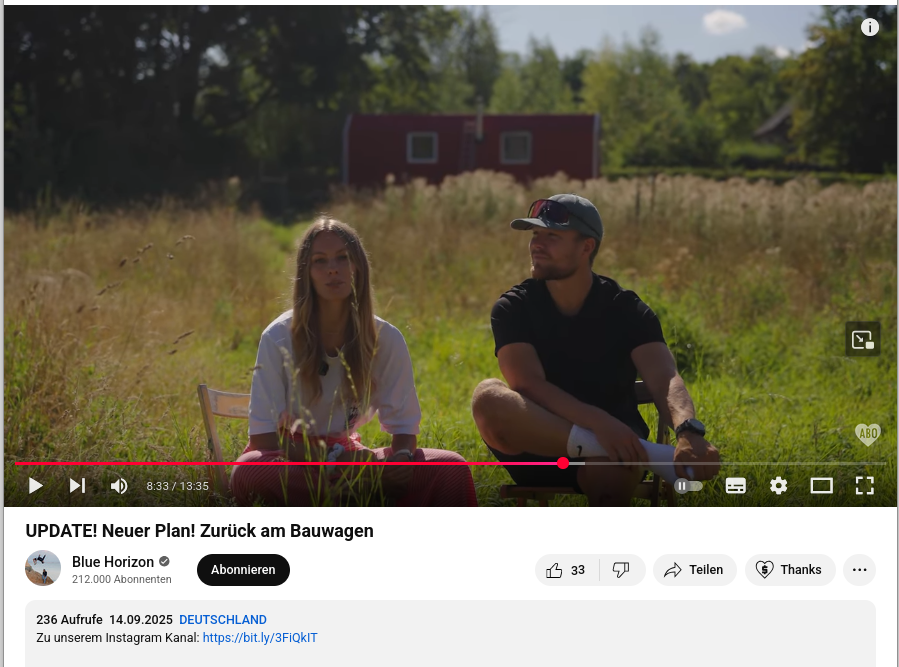899x667 pixels.
Task: Toggle the autoplay switch
Action: point(688,486)
